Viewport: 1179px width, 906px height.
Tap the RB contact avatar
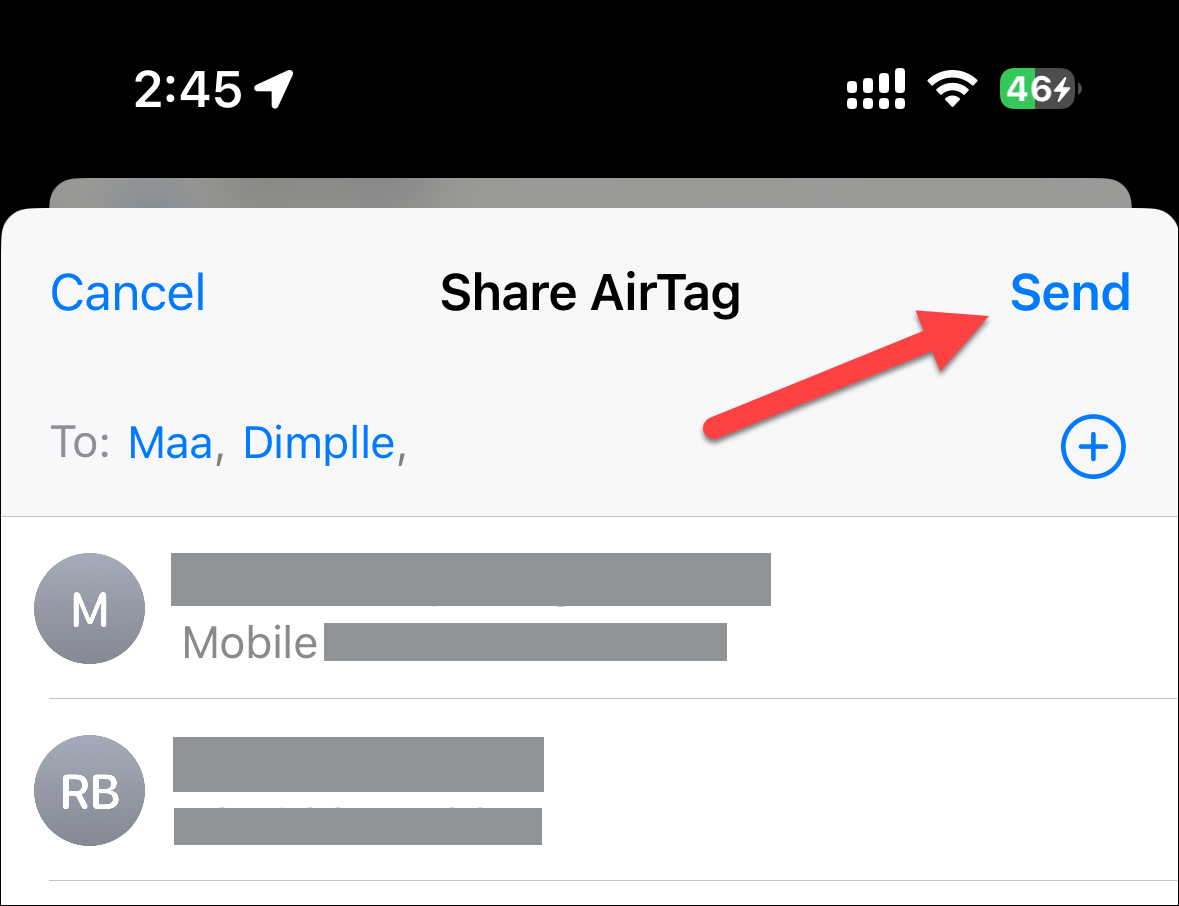coord(89,790)
